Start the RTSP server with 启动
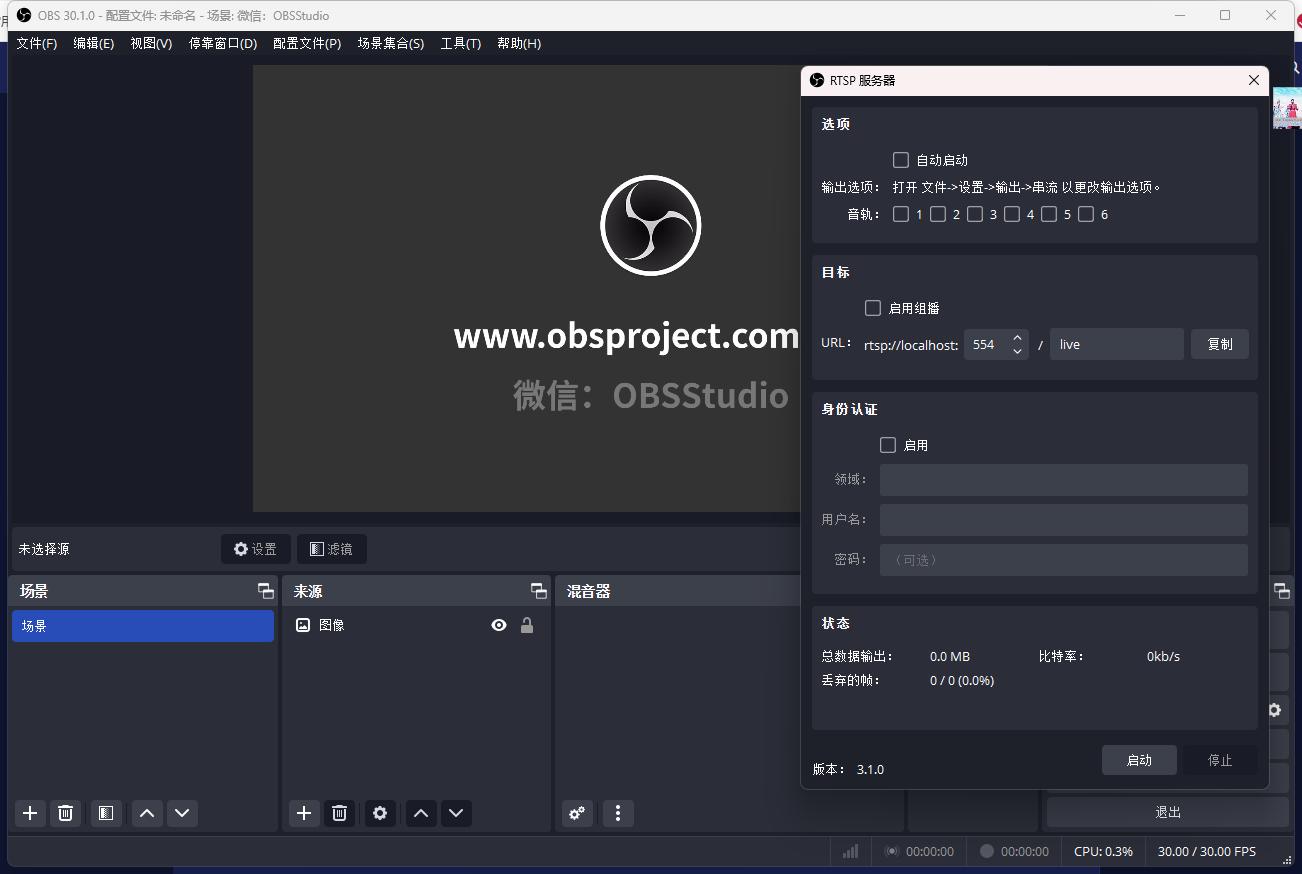 tap(1139, 760)
